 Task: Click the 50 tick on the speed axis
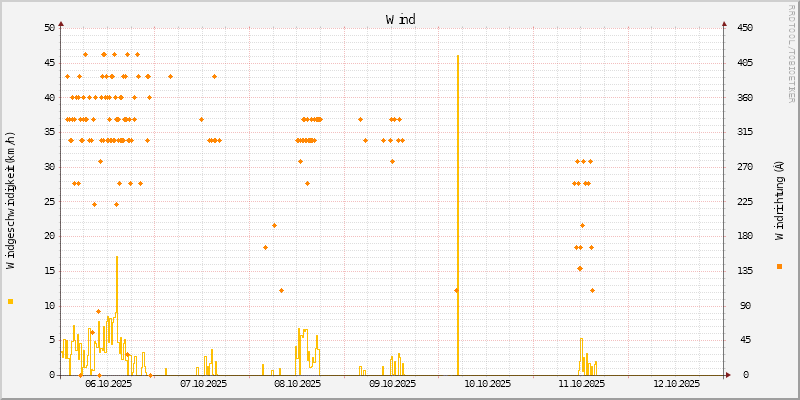pyautogui.click(x=50, y=27)
